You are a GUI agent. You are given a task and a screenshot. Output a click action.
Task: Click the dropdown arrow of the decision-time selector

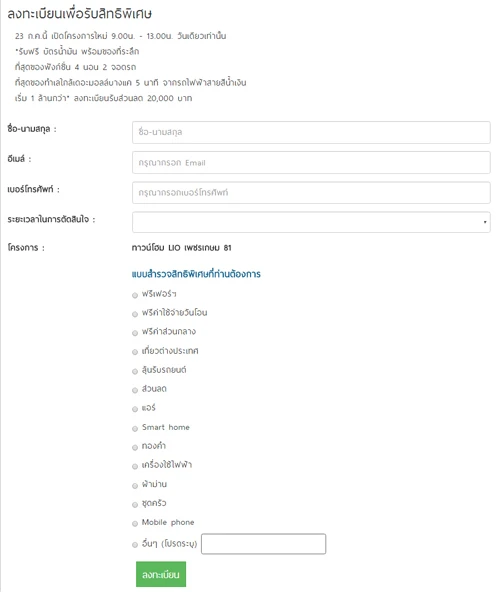[x=485, y=222]
